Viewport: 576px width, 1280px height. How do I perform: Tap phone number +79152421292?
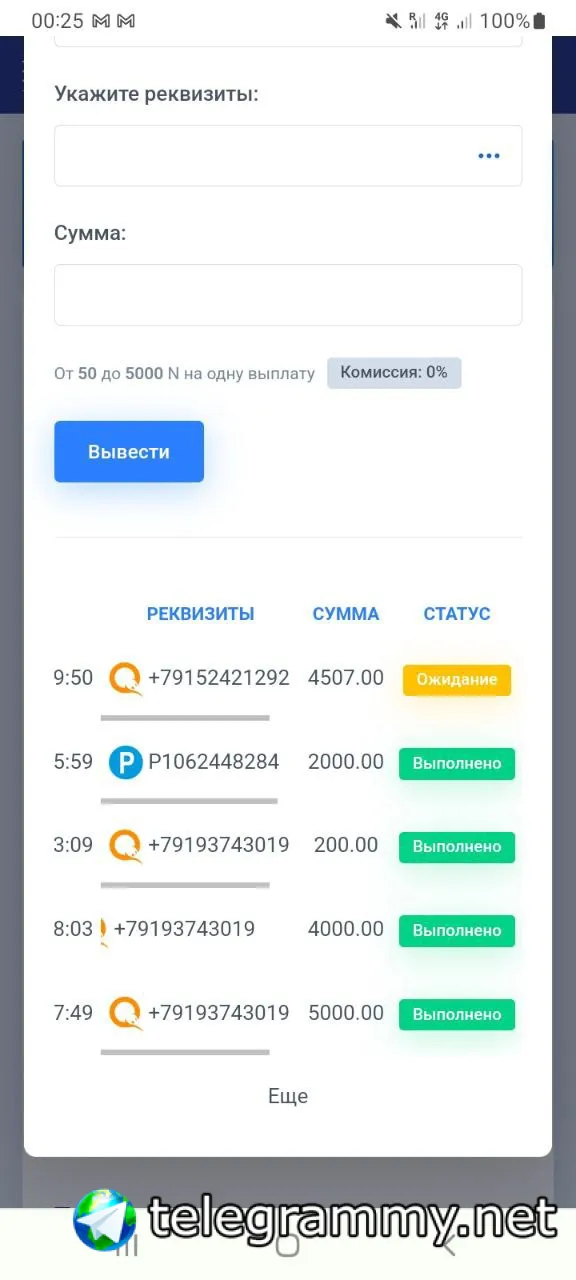[219, 678]
